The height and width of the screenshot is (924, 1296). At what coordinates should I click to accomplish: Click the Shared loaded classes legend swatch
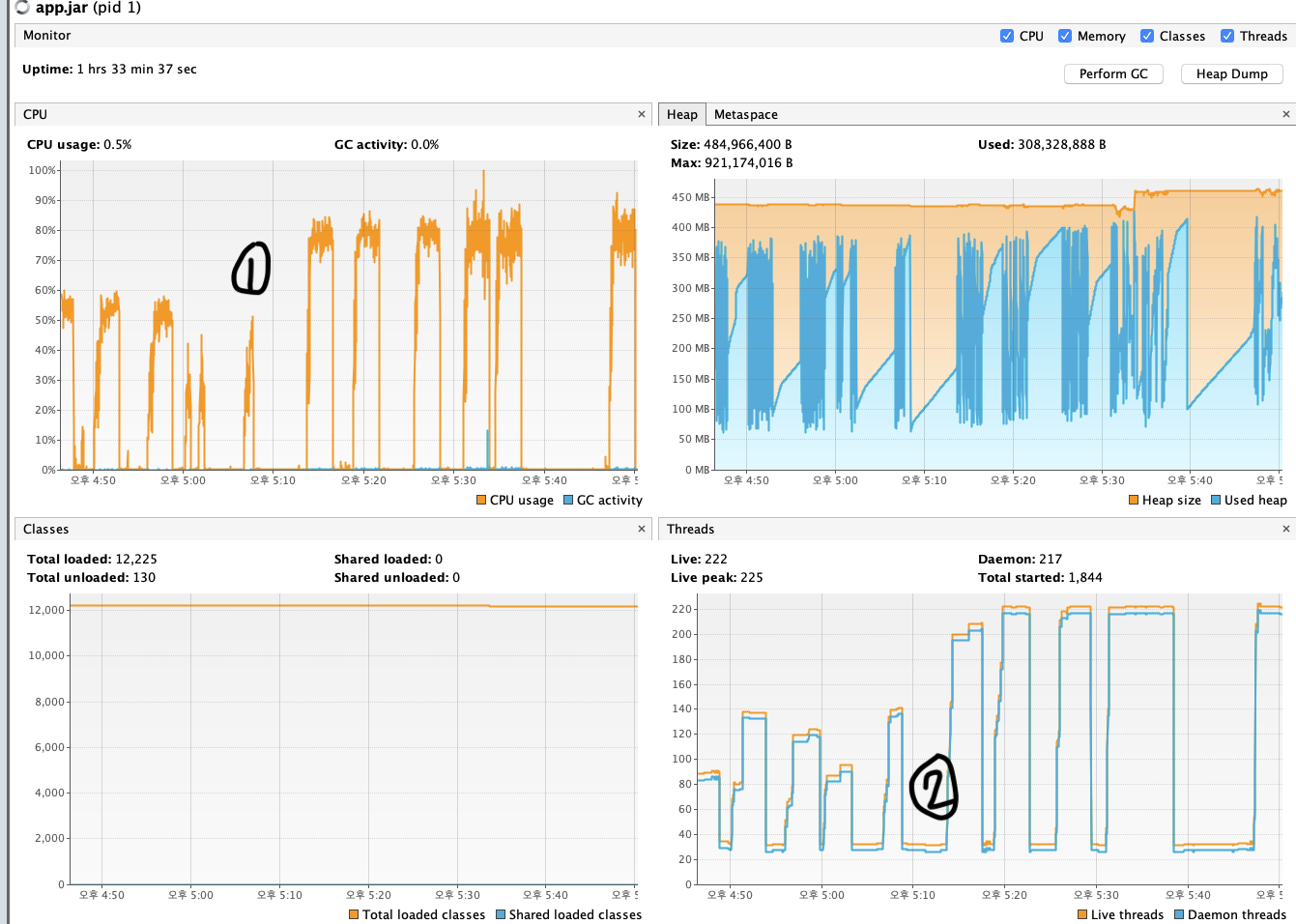501,914
